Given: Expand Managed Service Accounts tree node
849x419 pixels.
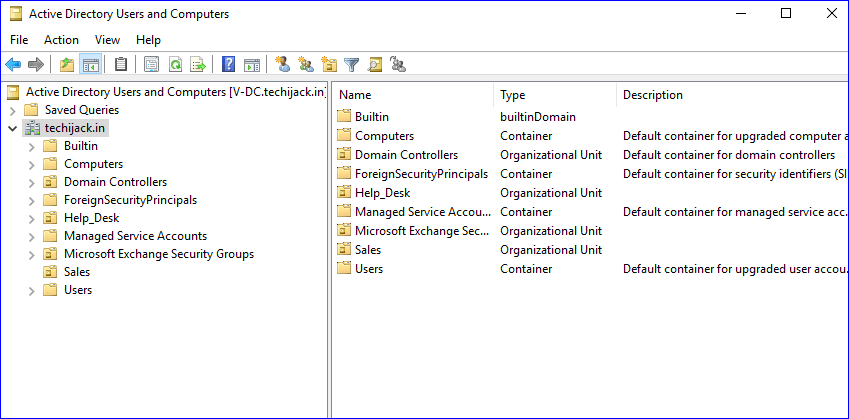Looking at the screenshot, I should click(31, 237).
